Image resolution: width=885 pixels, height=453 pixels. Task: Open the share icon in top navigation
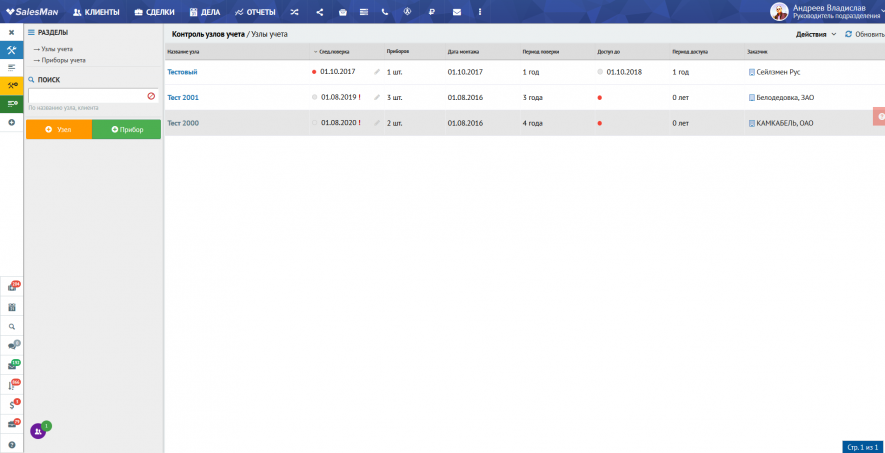319,12
